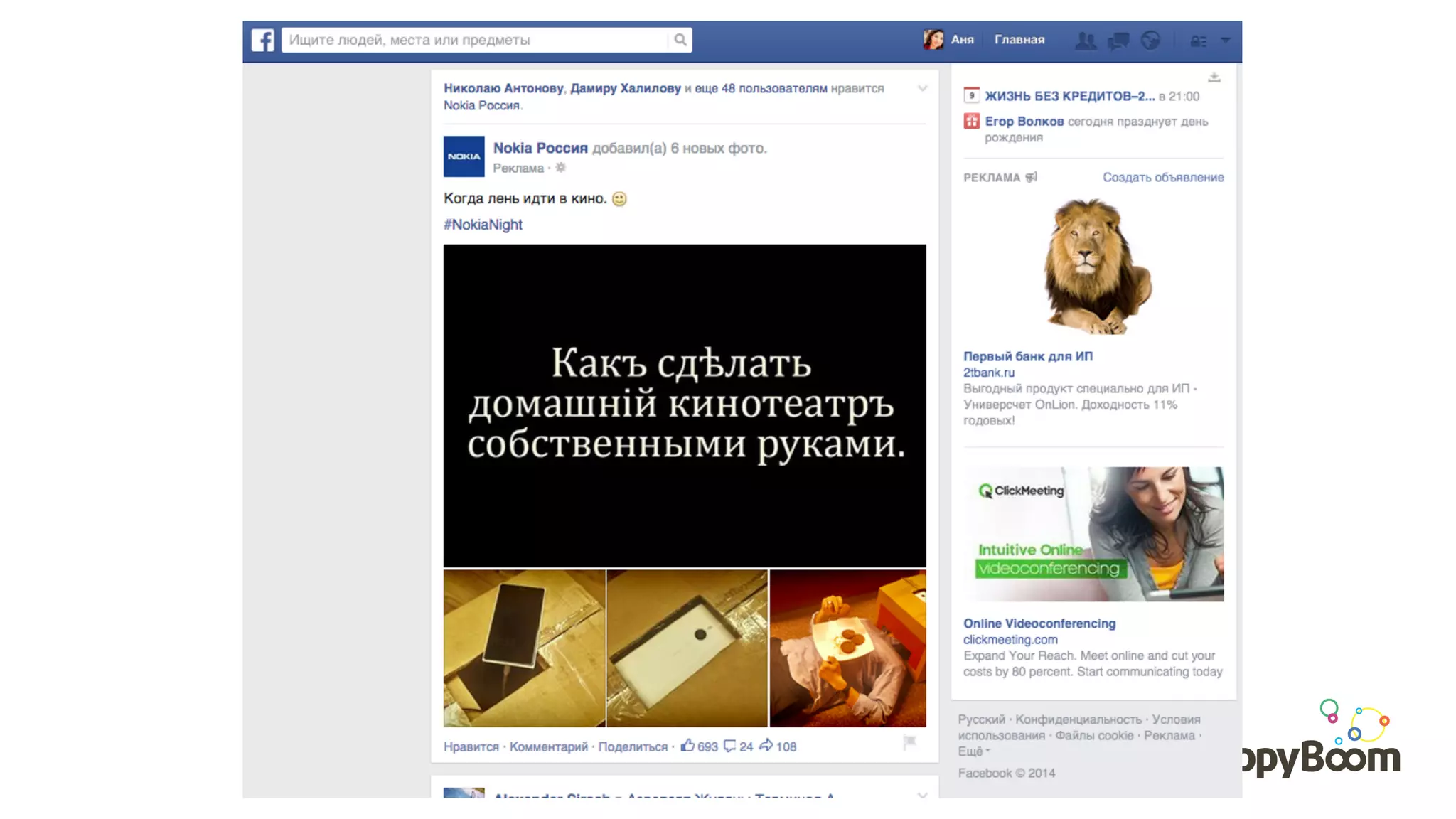Click the share arrow count icon
Viewport: 1456px width, 819px height.
pyautogui.click(x=766, y=745)
